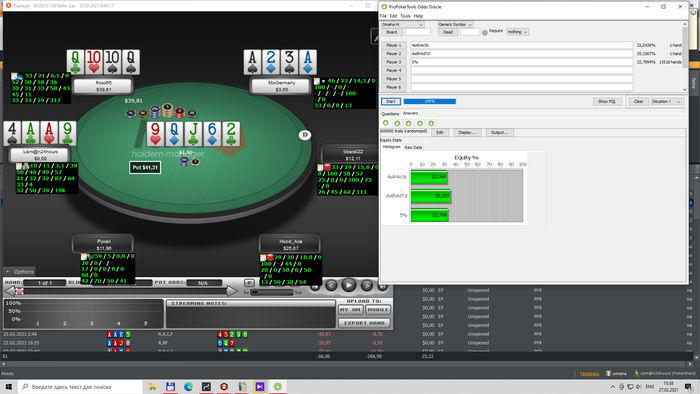Open the File menu in Odds Oracle
The image size is (700, 394).
tap(383, 16)
